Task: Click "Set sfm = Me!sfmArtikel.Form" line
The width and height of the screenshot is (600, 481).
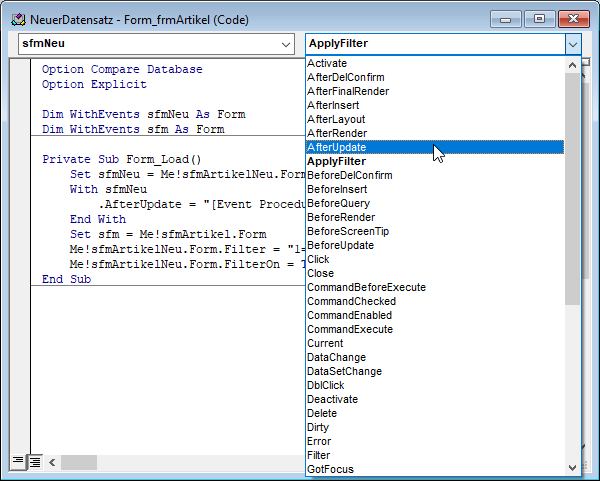Action: [x=168, y=234]
